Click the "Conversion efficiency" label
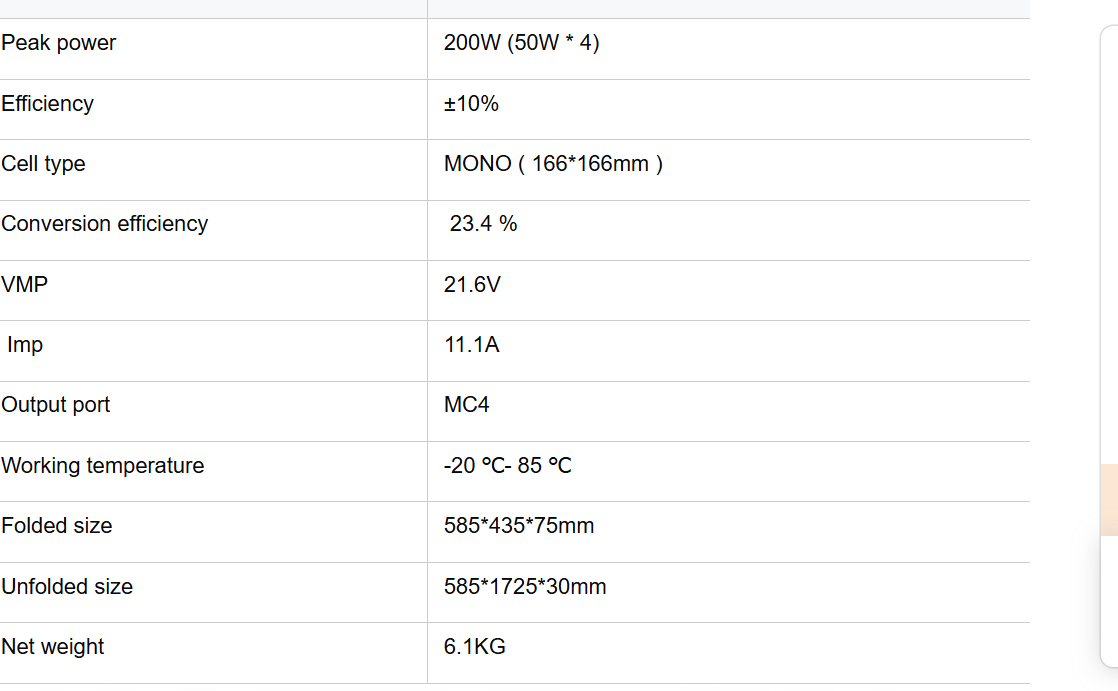Image resolution: width=1118 pixels, height=691 pixels. pyautogui.click(x=105, y=224)
